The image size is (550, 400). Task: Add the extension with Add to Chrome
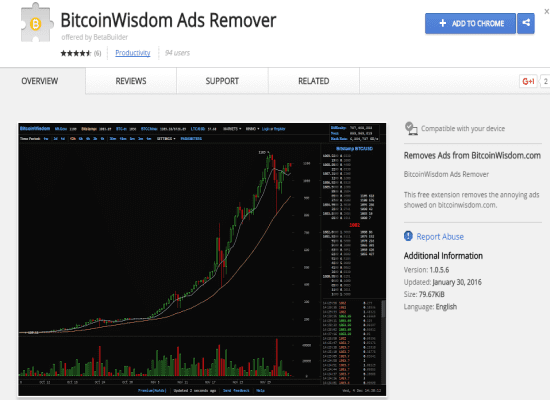coord(470,23)
